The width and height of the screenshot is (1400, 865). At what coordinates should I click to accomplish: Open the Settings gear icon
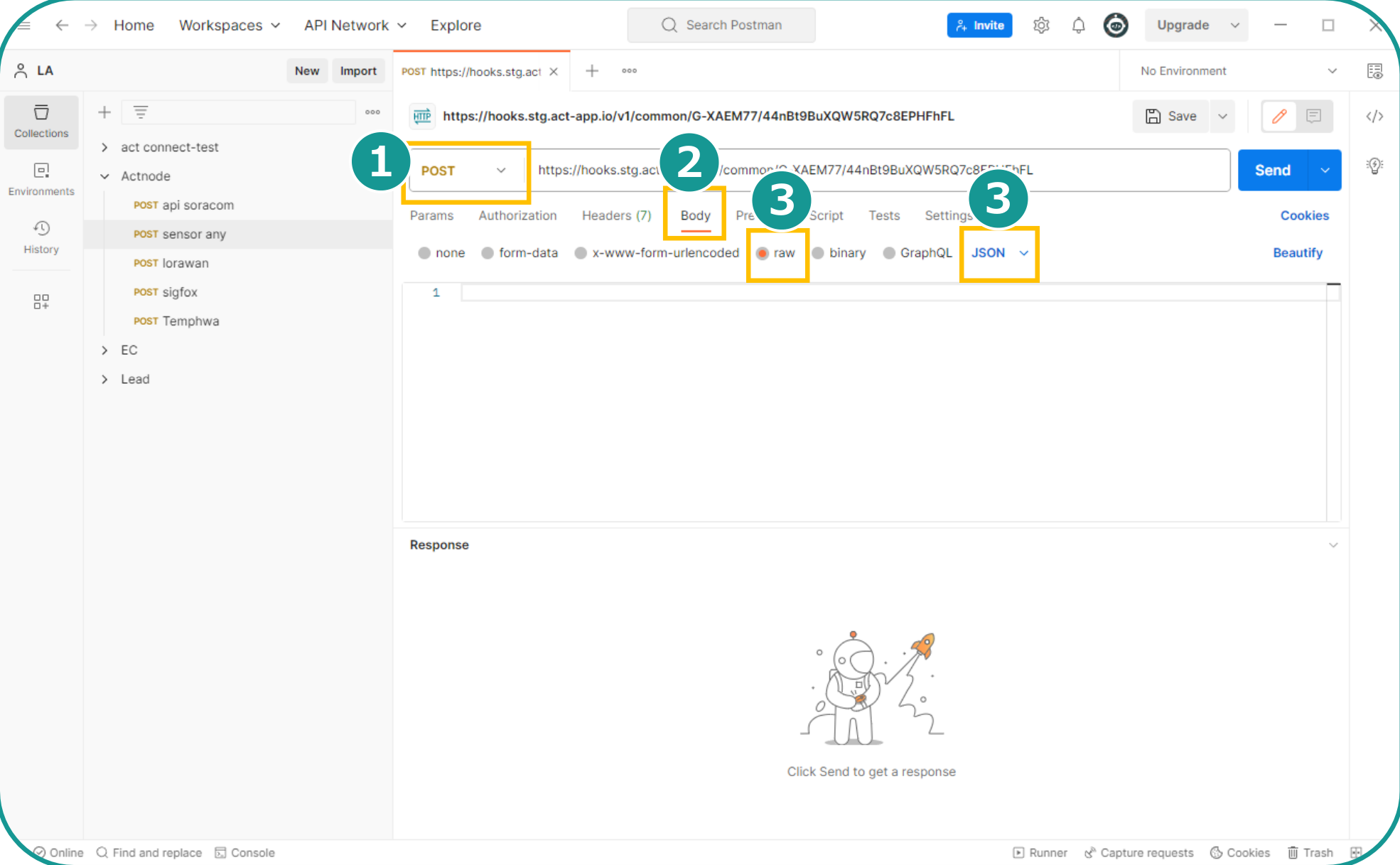(1041, 25)
